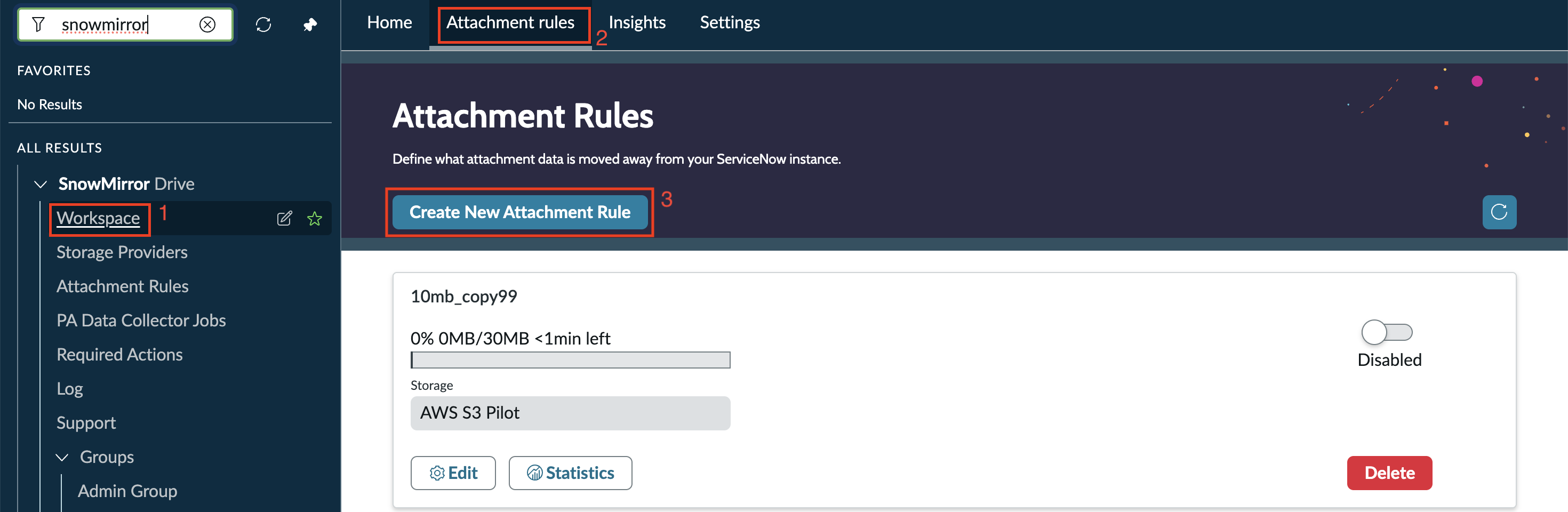Collapse the SnowMirror Drive tree
The height and width of the screenshot is (512, 1568).
[x=41, y=184]
